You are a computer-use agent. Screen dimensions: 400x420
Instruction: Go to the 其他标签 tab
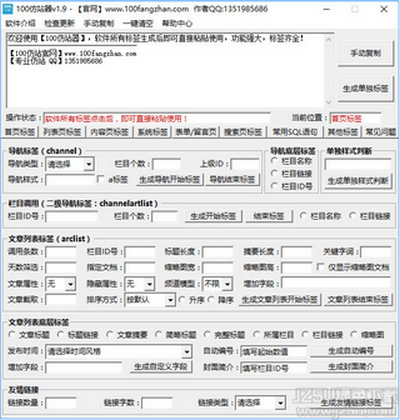[x=343, y=132]
